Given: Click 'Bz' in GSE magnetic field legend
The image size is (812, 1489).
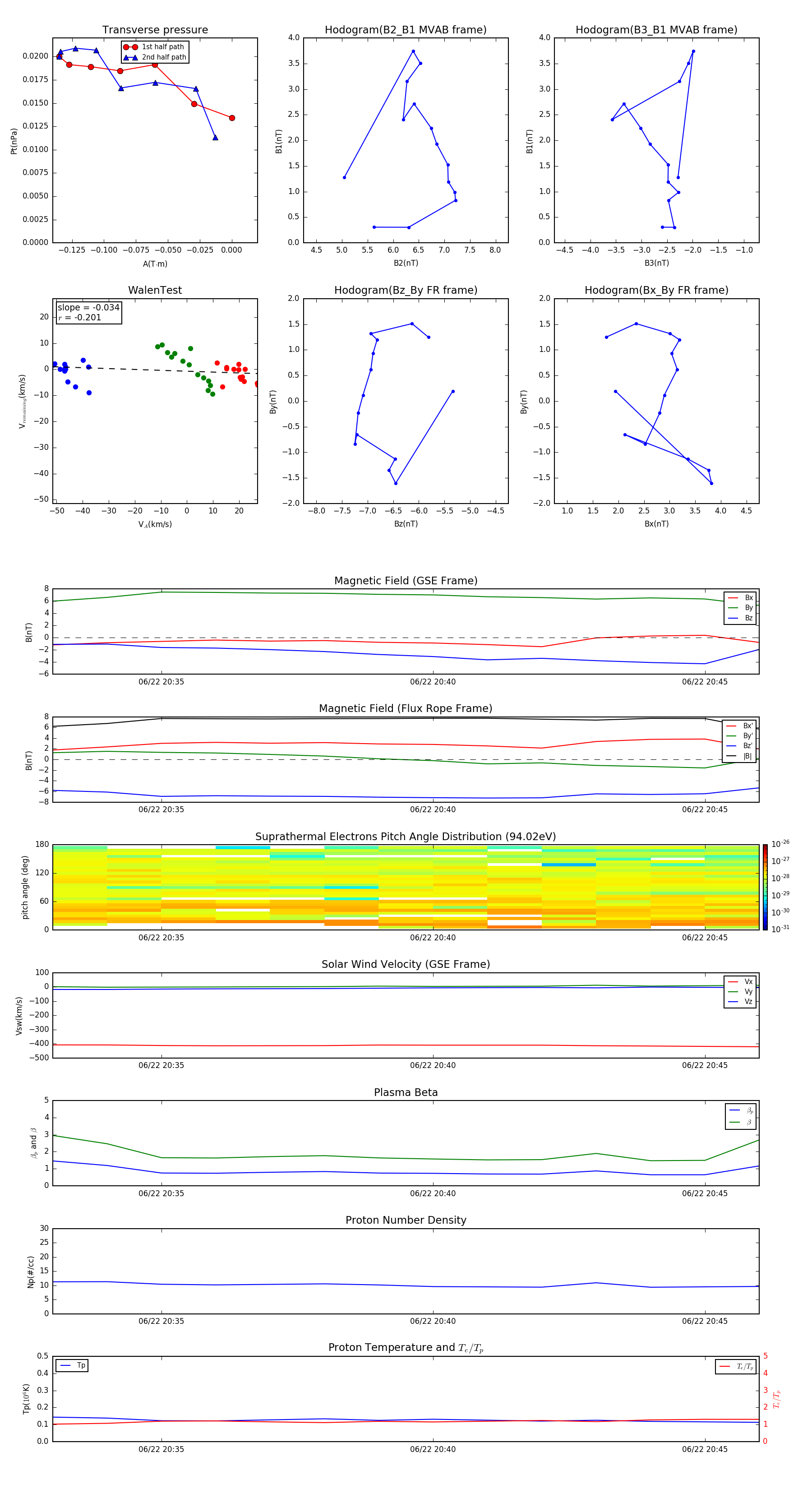Looking at the screenshot, I should click(748, 618).
